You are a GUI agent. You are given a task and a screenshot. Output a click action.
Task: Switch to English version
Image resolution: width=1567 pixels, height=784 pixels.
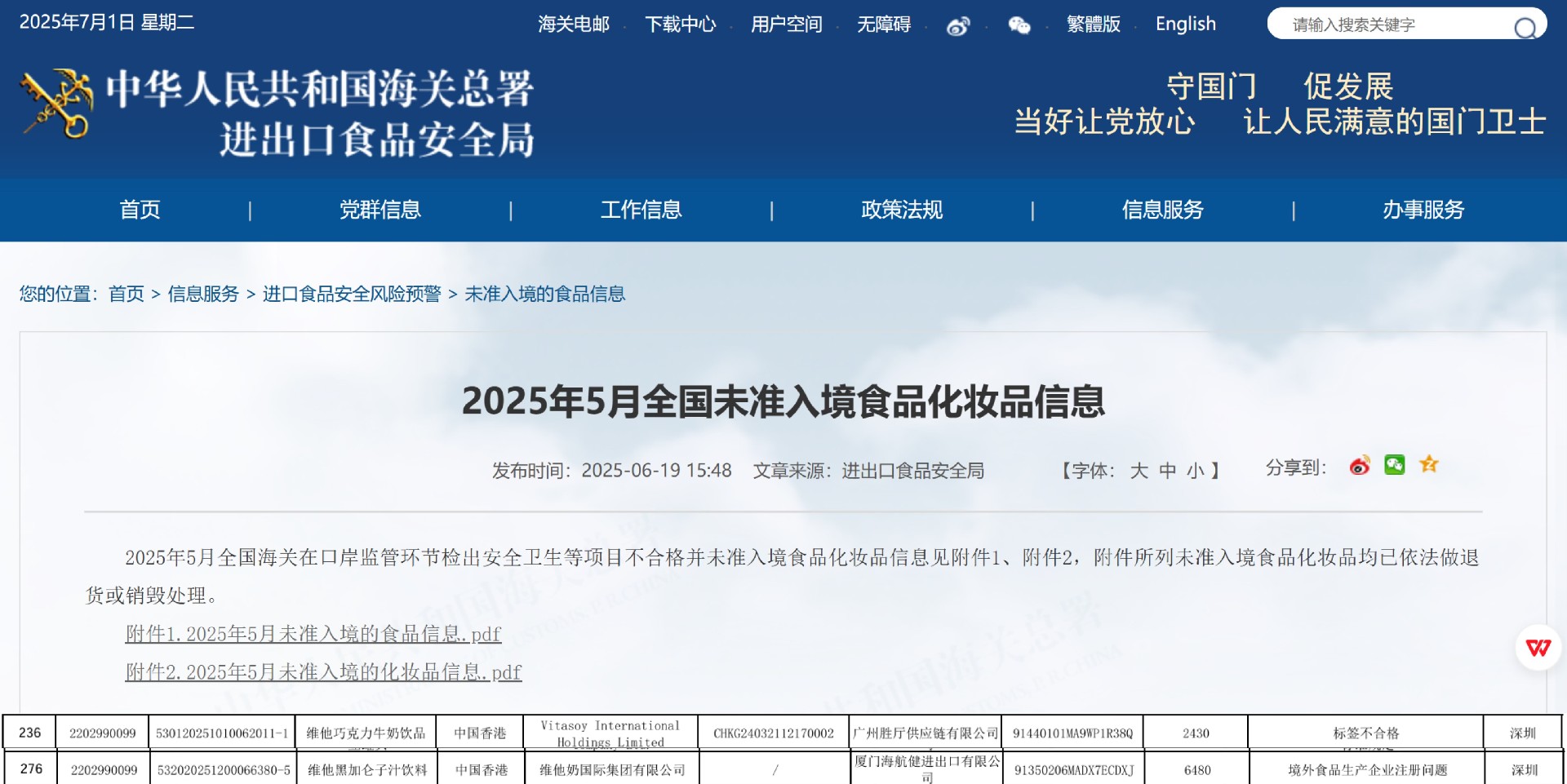tap(1185, 24)
